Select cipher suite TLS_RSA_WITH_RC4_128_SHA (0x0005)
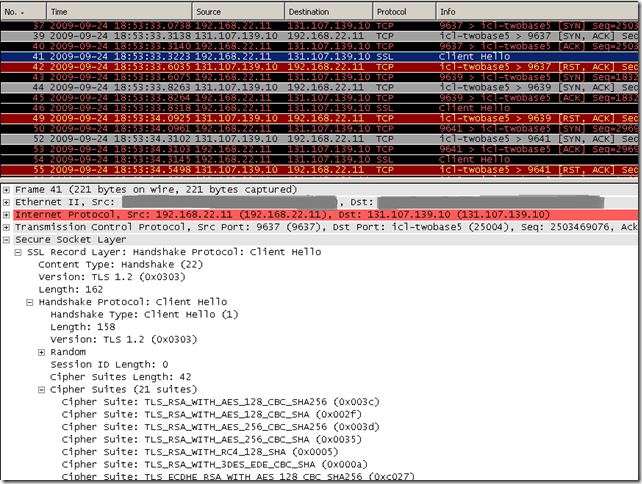Viewport: 642px width, 484px height. point(200,452)
